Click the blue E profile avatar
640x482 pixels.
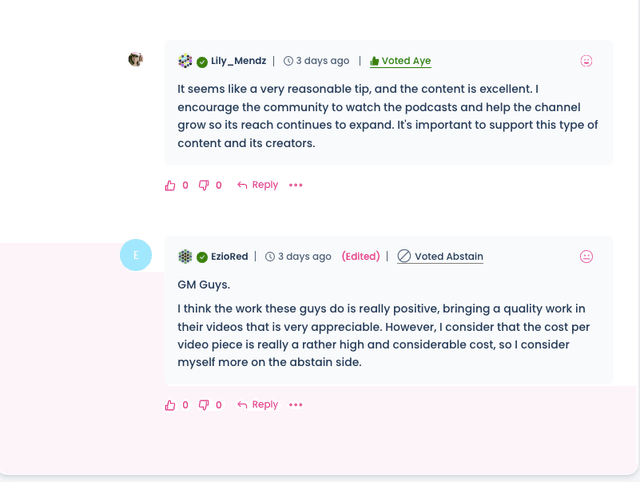pos(136,255)
